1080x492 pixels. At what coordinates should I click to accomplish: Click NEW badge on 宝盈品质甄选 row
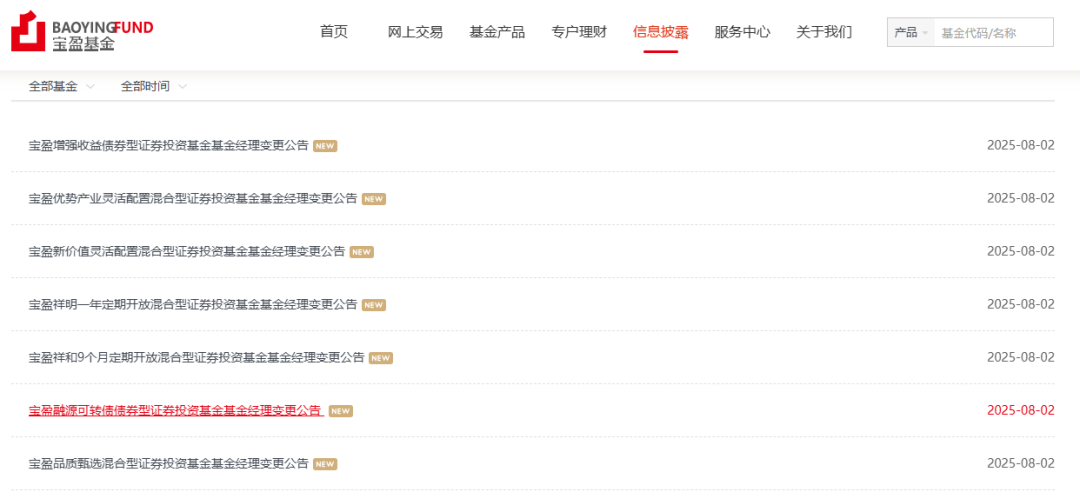325,464
